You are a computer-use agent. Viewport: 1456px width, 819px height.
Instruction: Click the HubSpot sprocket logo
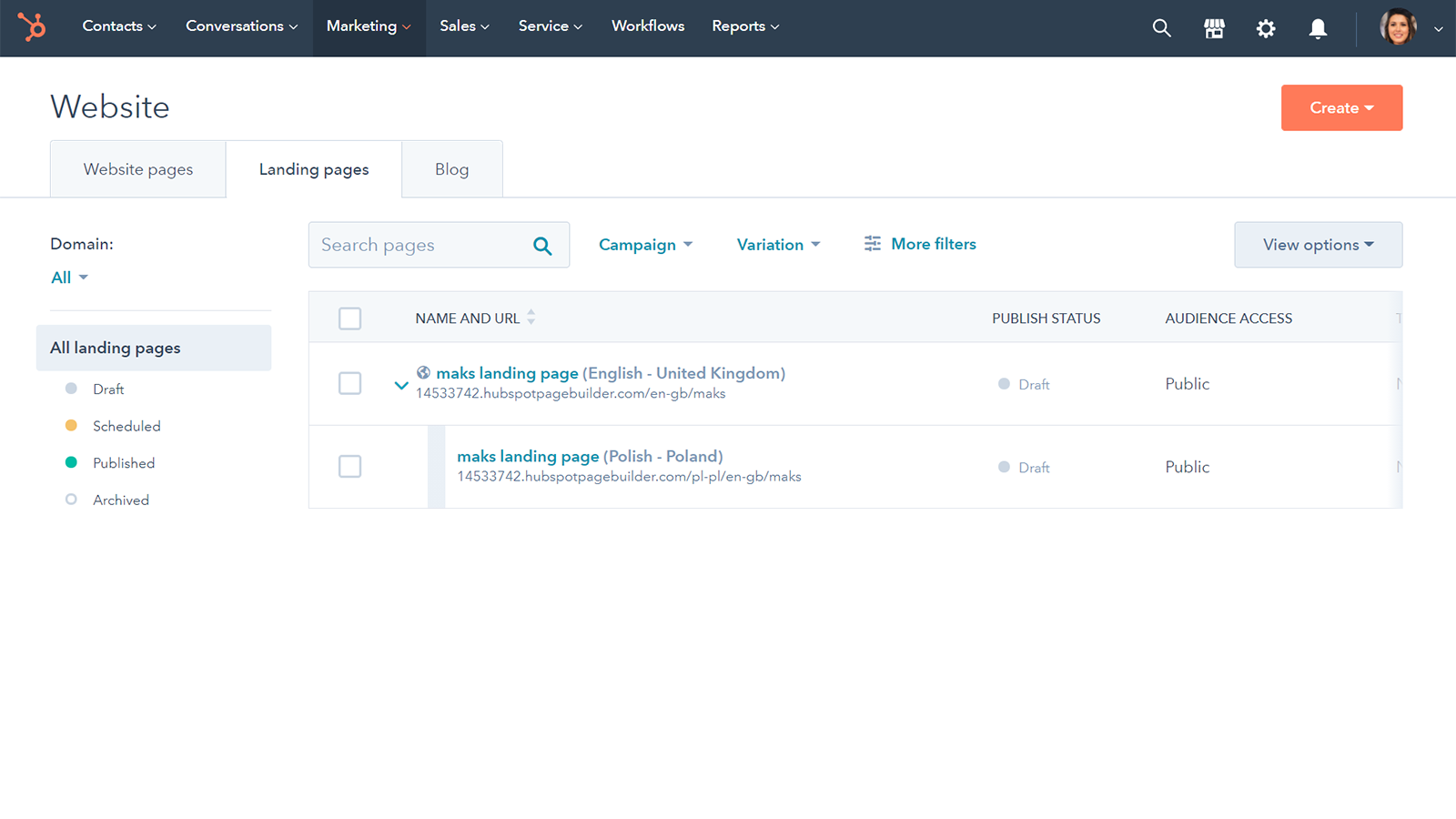pos(32,27)
